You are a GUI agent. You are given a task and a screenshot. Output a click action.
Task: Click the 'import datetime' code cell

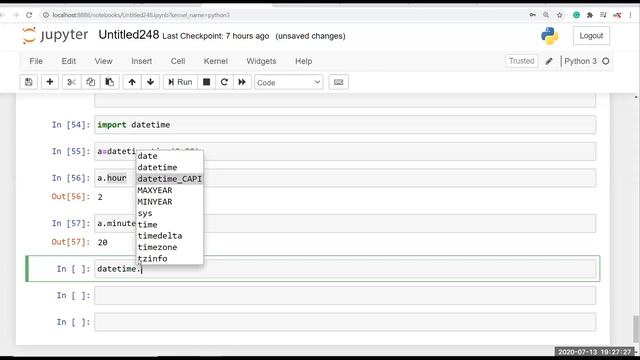(345, 125)
